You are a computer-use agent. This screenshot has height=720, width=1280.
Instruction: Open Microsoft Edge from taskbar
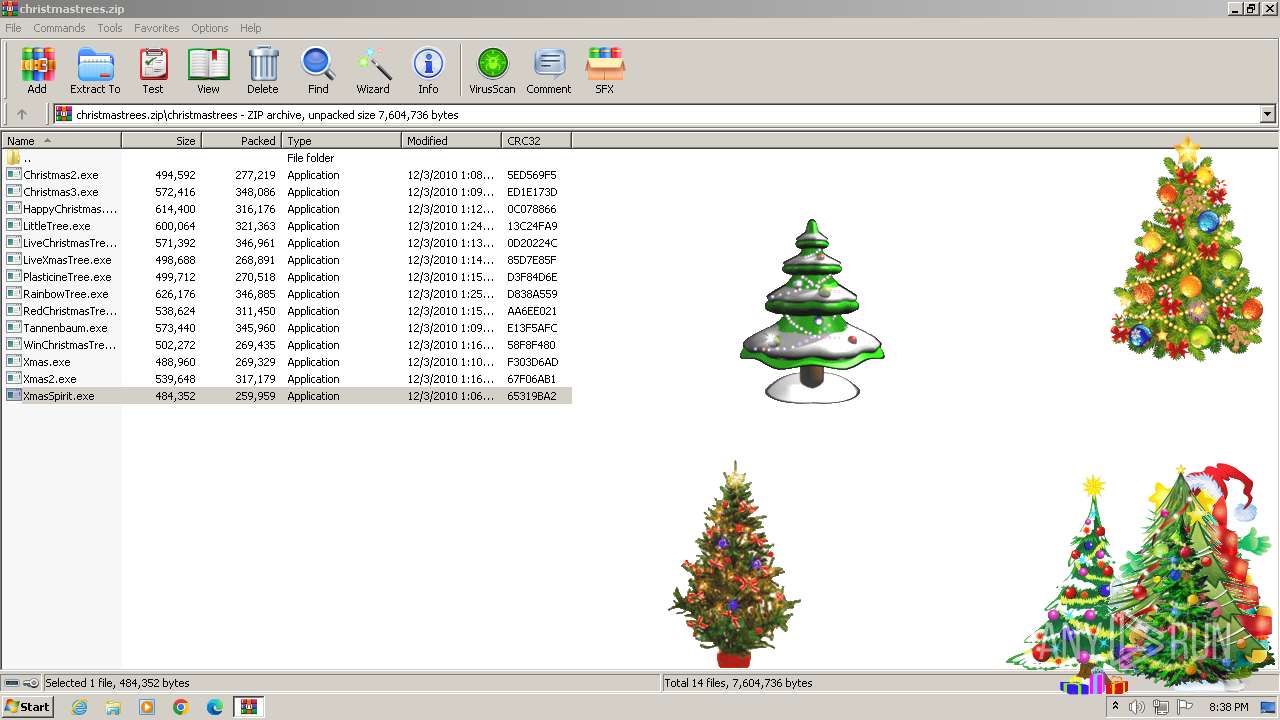pos(214,707)
